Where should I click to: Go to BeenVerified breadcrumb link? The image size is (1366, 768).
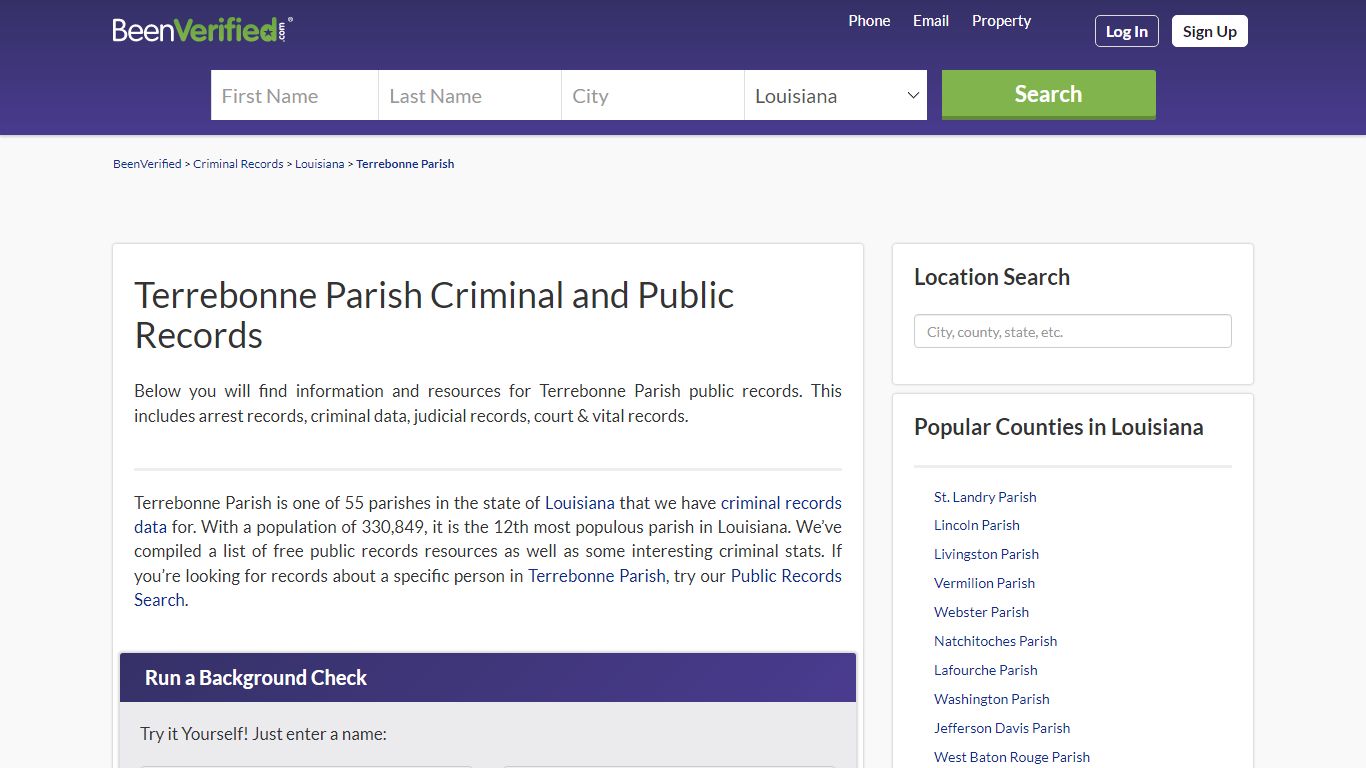[147, 164]
